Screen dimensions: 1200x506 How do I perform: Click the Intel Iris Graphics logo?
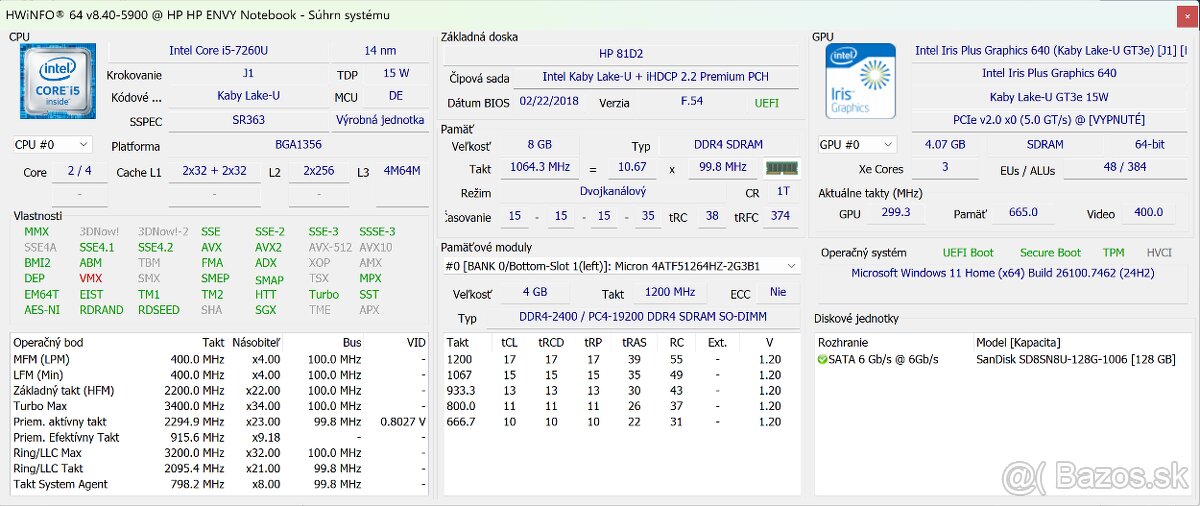pyautogui.click(x=860, y=81)
